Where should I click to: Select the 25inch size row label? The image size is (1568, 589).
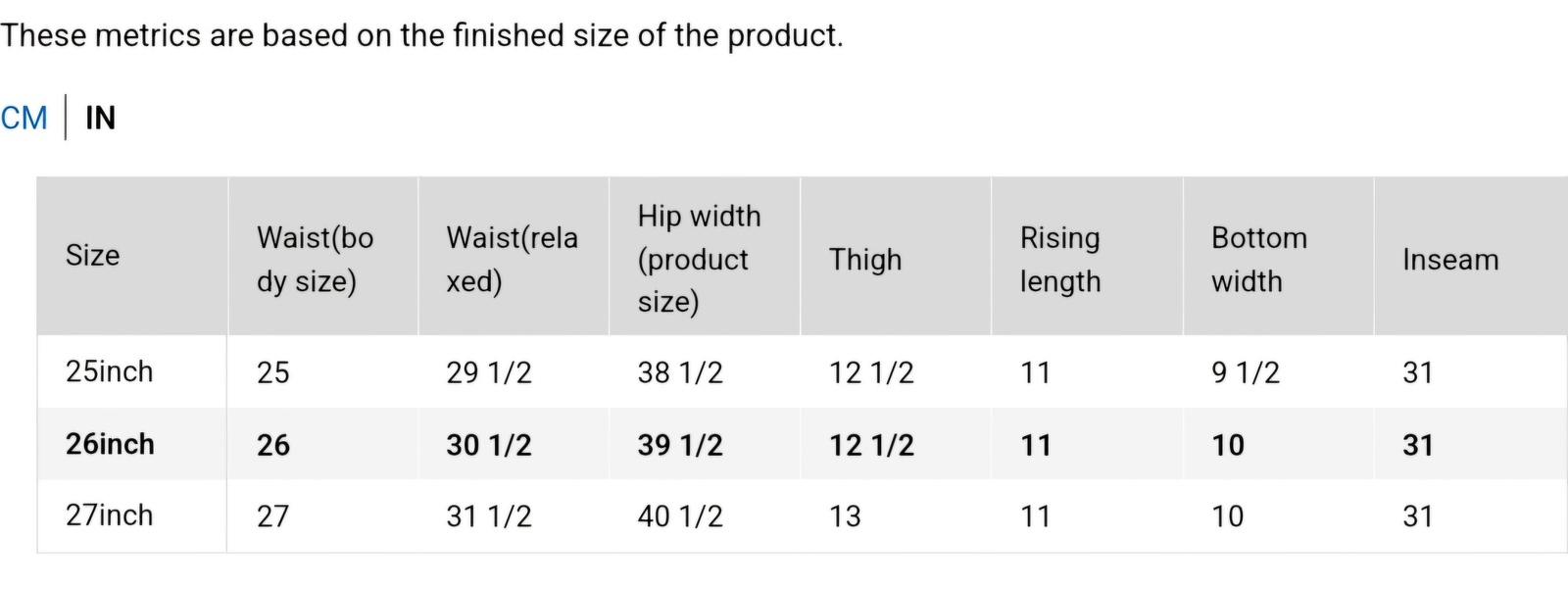tap(110, 371)
